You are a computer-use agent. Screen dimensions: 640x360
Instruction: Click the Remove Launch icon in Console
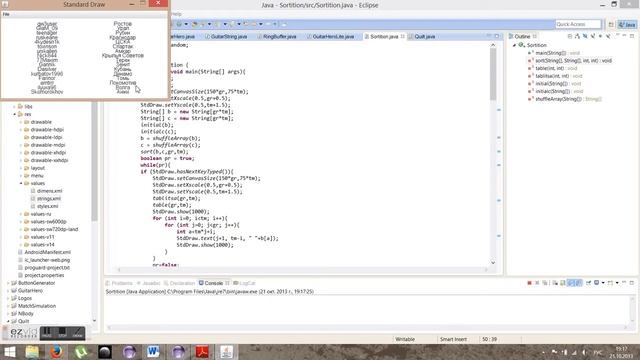pos(537,283)
